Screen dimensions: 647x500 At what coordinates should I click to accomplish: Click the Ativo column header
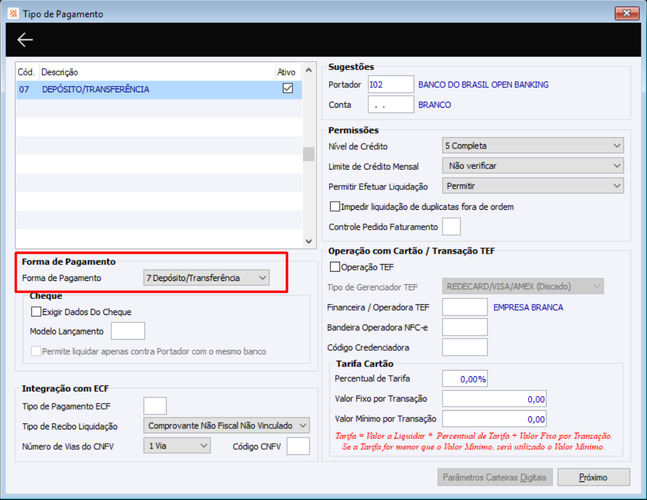286,72
